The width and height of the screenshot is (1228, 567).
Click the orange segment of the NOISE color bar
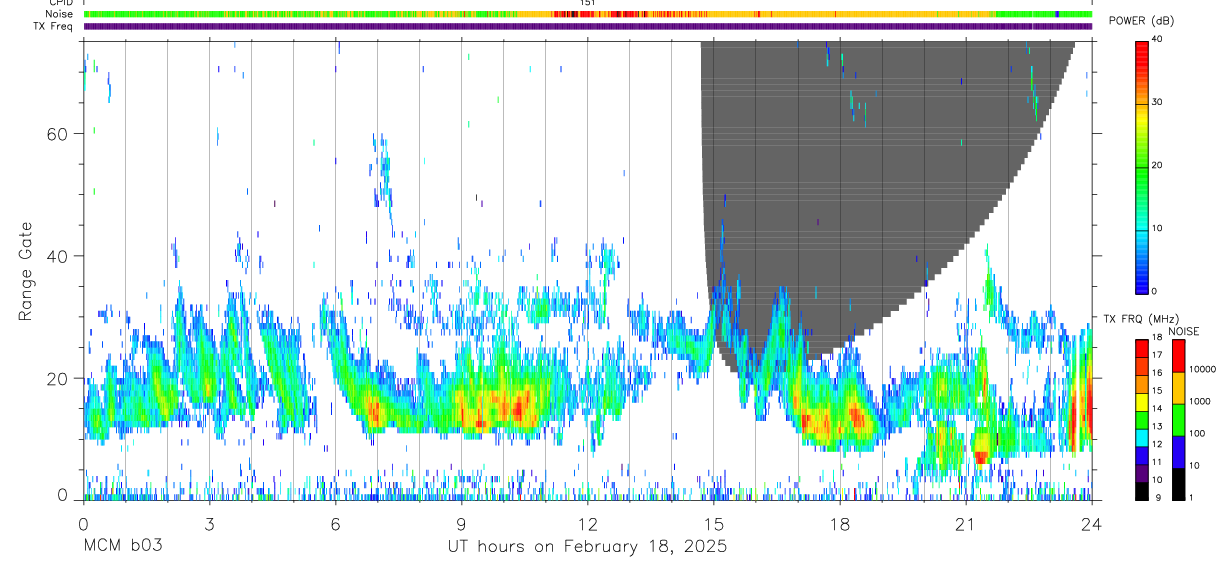[x=1178, y=388]
